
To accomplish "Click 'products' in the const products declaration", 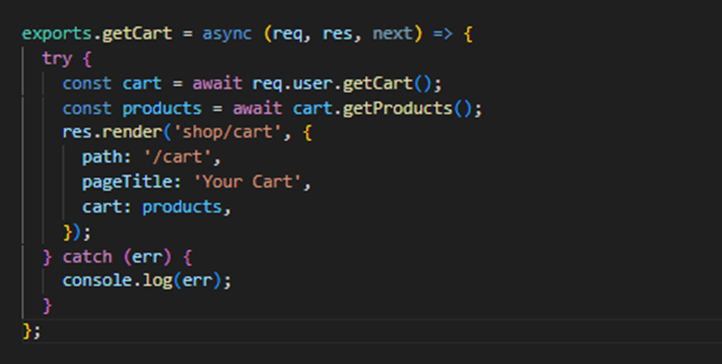I will 162,108.
